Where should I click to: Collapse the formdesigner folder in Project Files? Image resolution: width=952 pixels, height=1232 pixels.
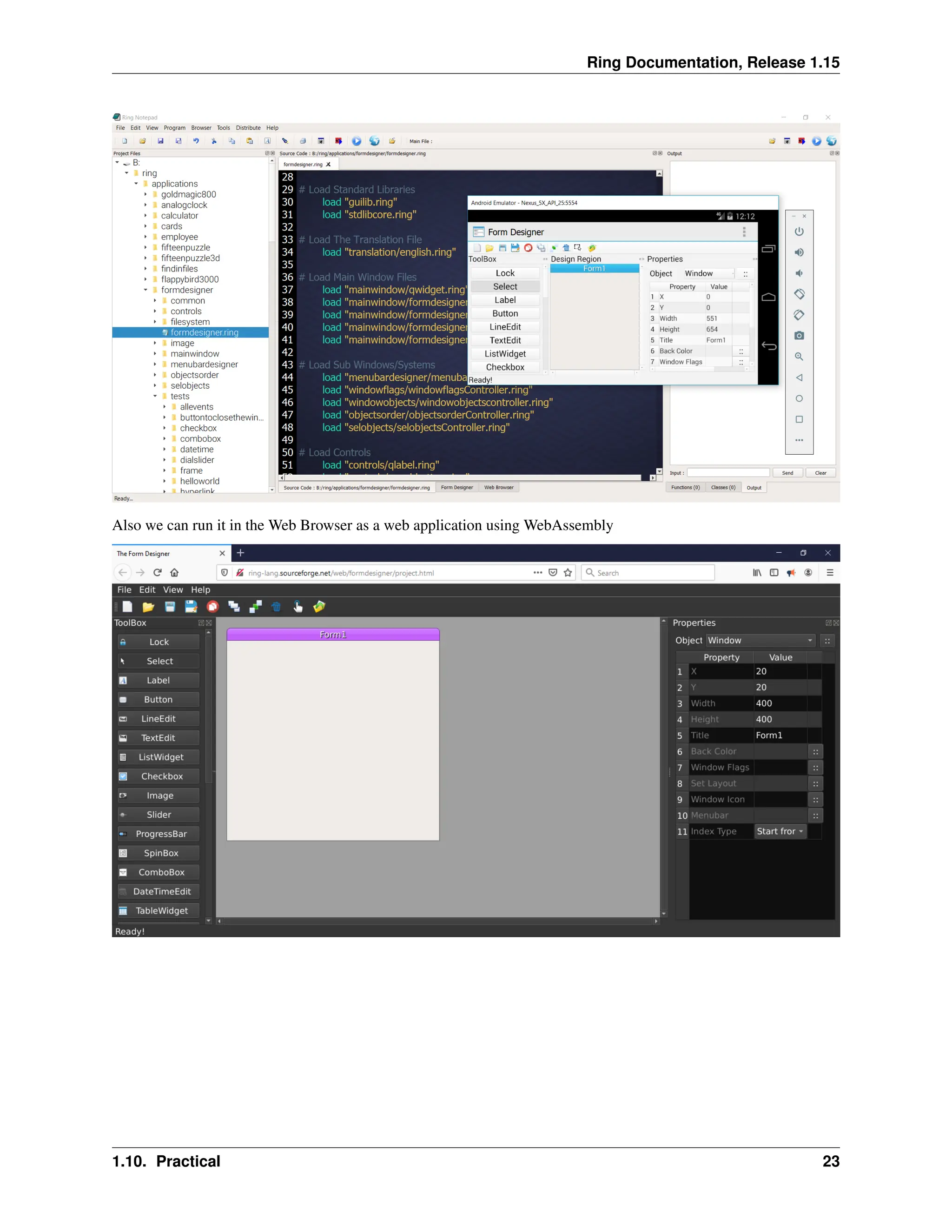pos(145,290)
